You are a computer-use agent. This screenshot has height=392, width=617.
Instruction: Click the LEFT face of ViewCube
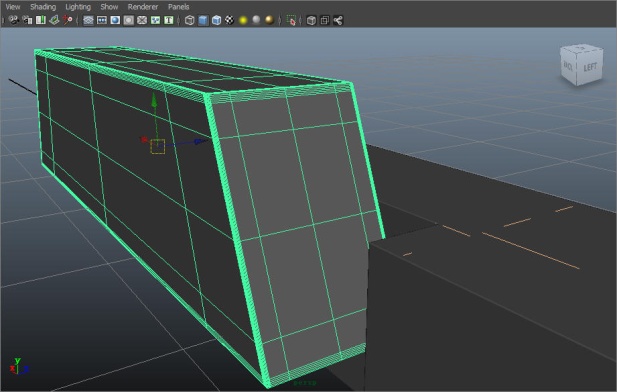click(590, 67)
